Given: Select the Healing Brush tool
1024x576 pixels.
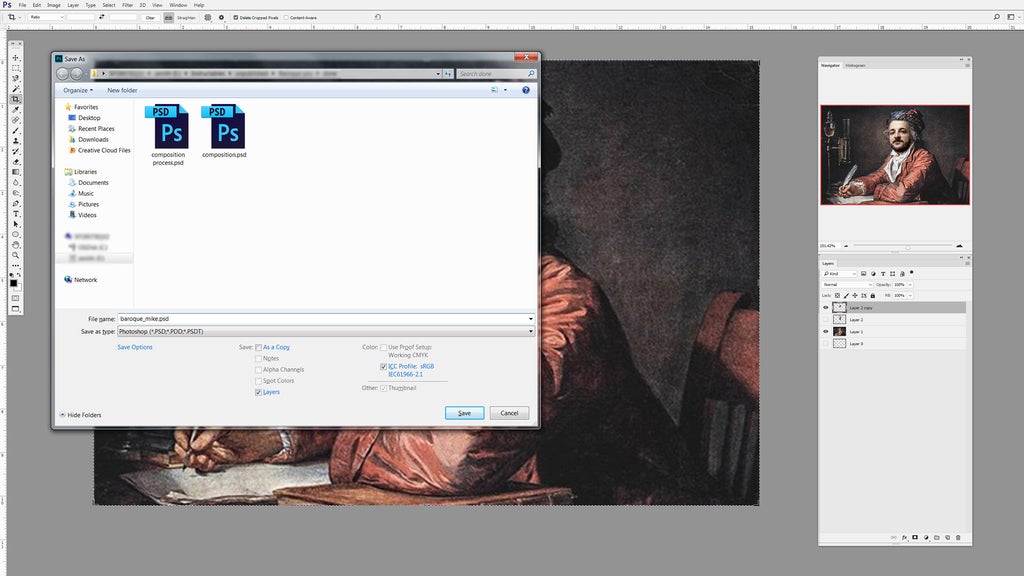Looking at the screenshot, I should (16, 120).
